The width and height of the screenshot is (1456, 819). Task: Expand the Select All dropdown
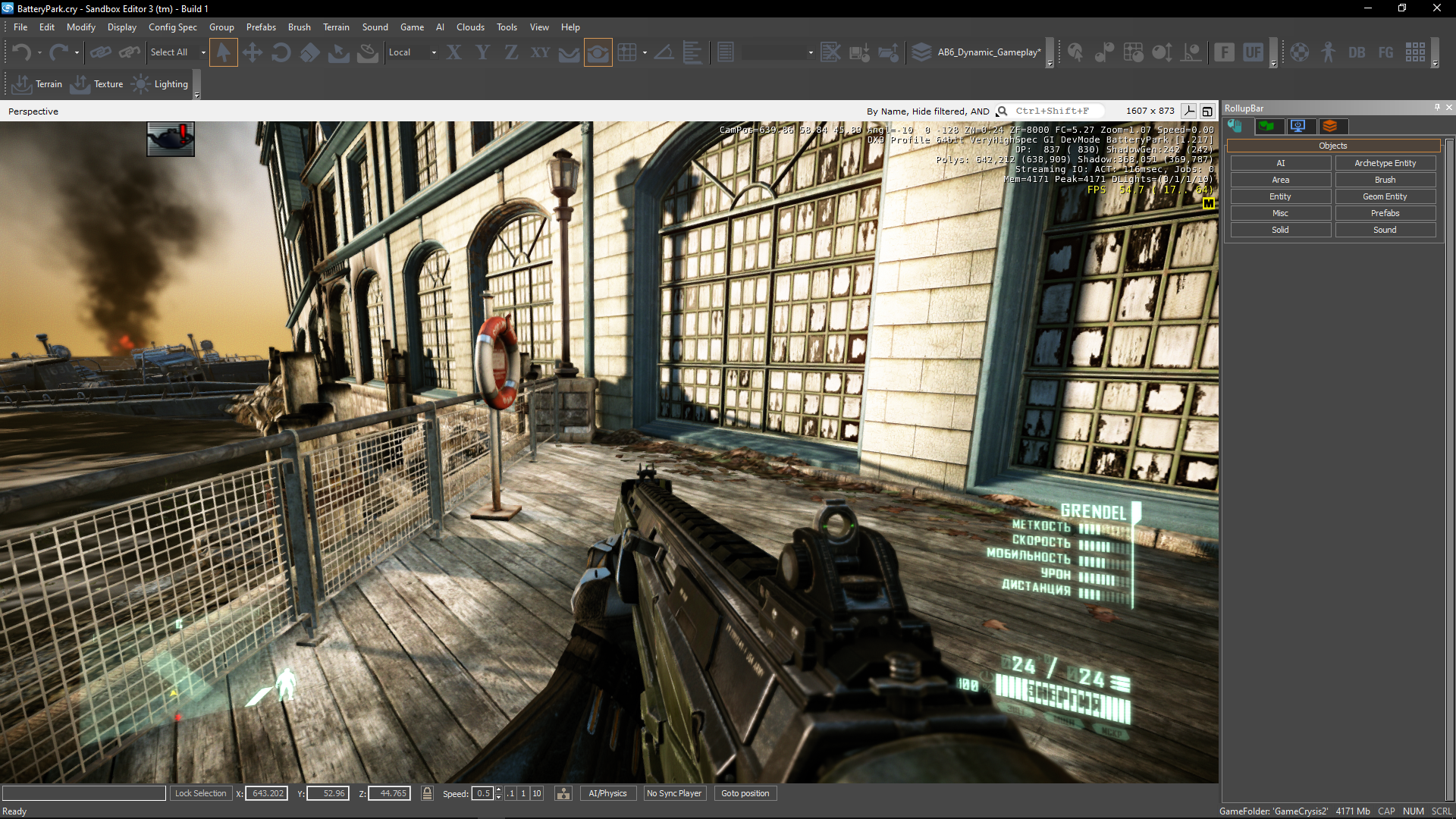pyautogui.click(x=203, y=52)
